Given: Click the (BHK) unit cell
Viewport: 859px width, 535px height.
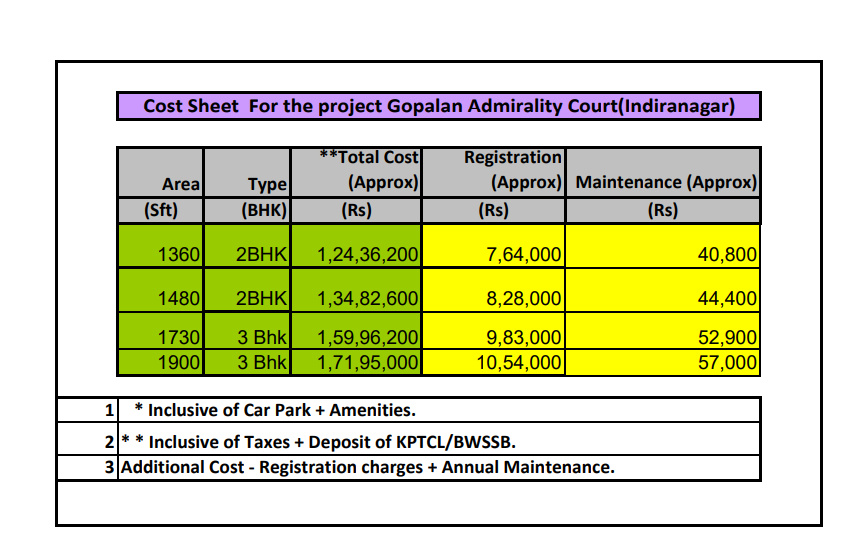Looking at the screenshot, I should 247,211.
